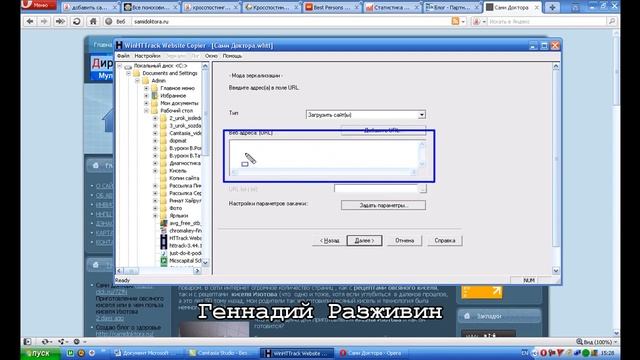
Task: Click inside the Web addresses URL text area
Action: (324, 154)
